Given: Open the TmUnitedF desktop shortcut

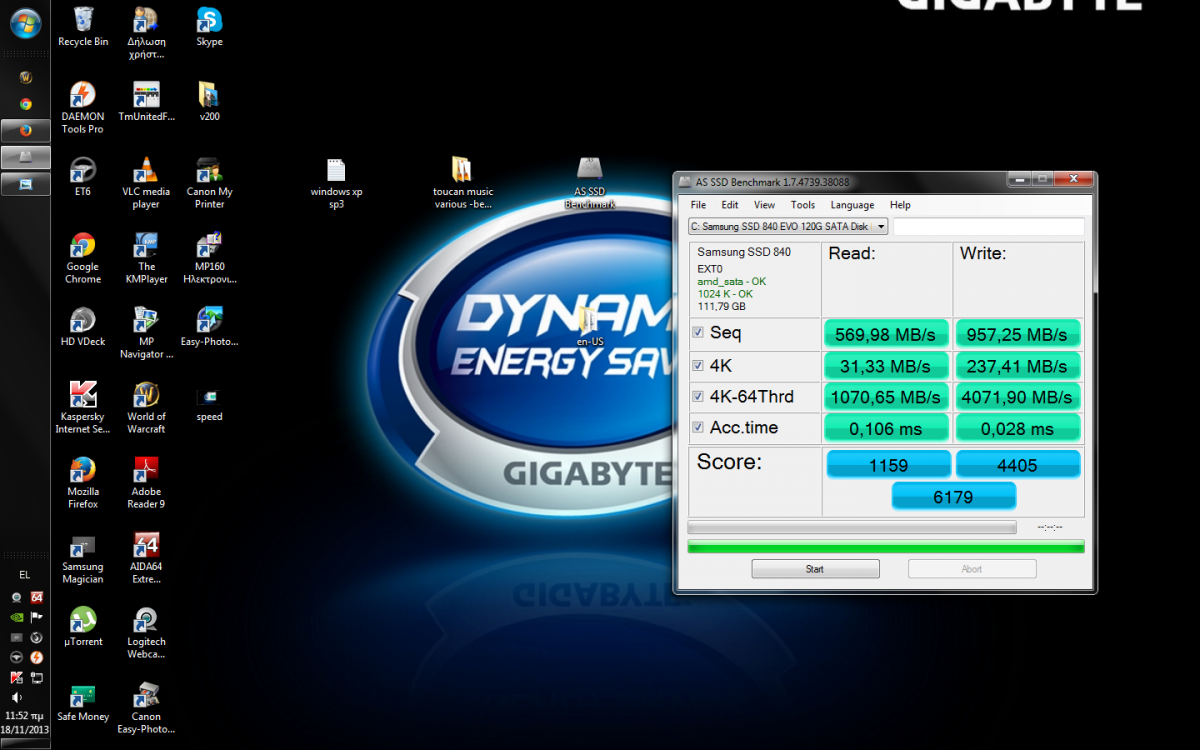Looking at the screenshot, I should [146, 102].
